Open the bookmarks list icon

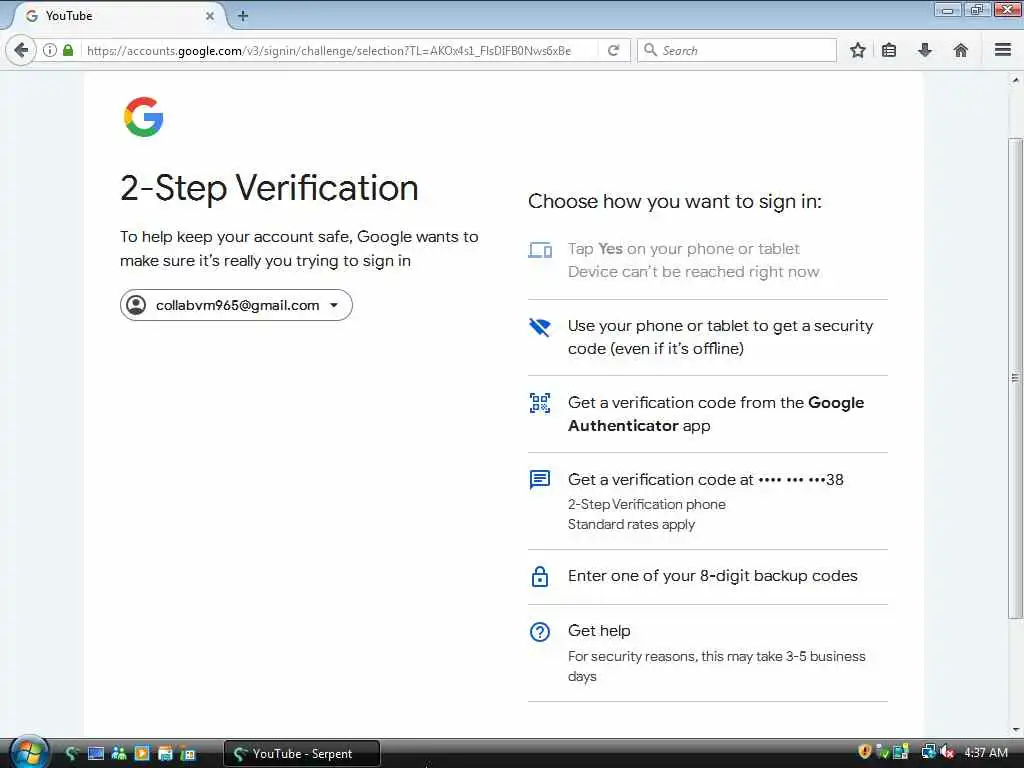coord(889,50)
